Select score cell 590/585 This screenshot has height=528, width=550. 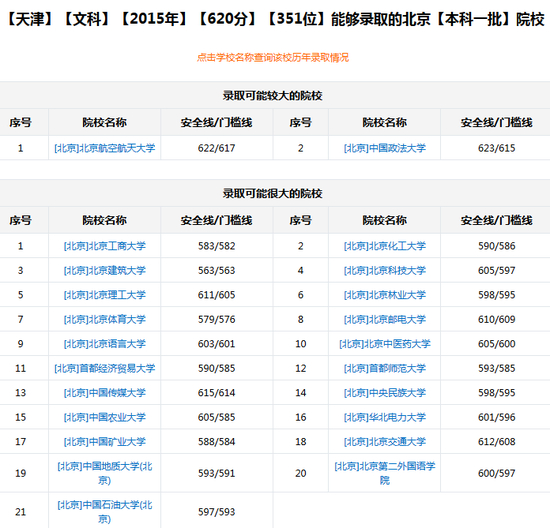tap(216, 368)
